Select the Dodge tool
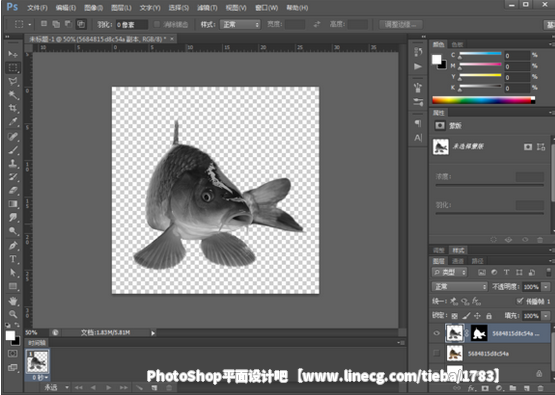 click(x=13, y=231)
